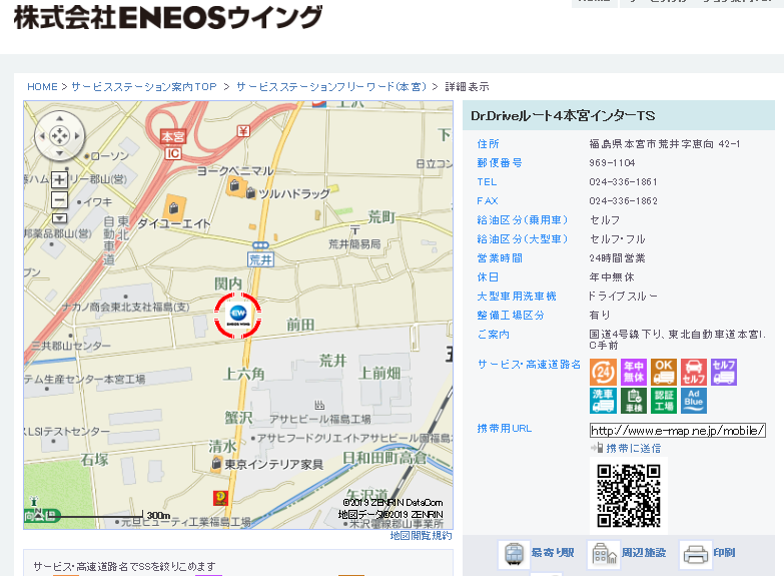
Task: Click the green 認証工場 certified shop icon
Action: coord(664,401)
